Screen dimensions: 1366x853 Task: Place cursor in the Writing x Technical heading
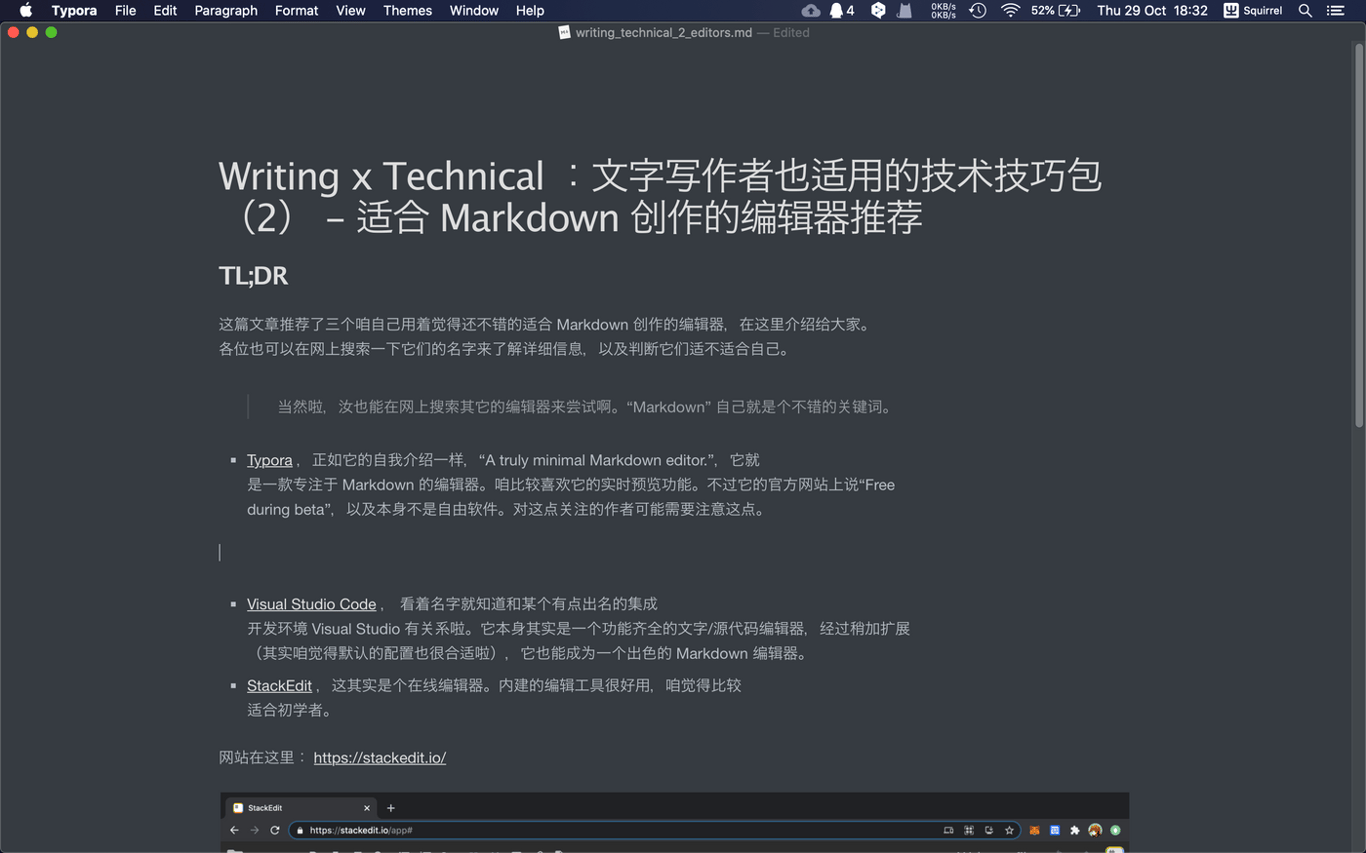click(x=660, y=196)
